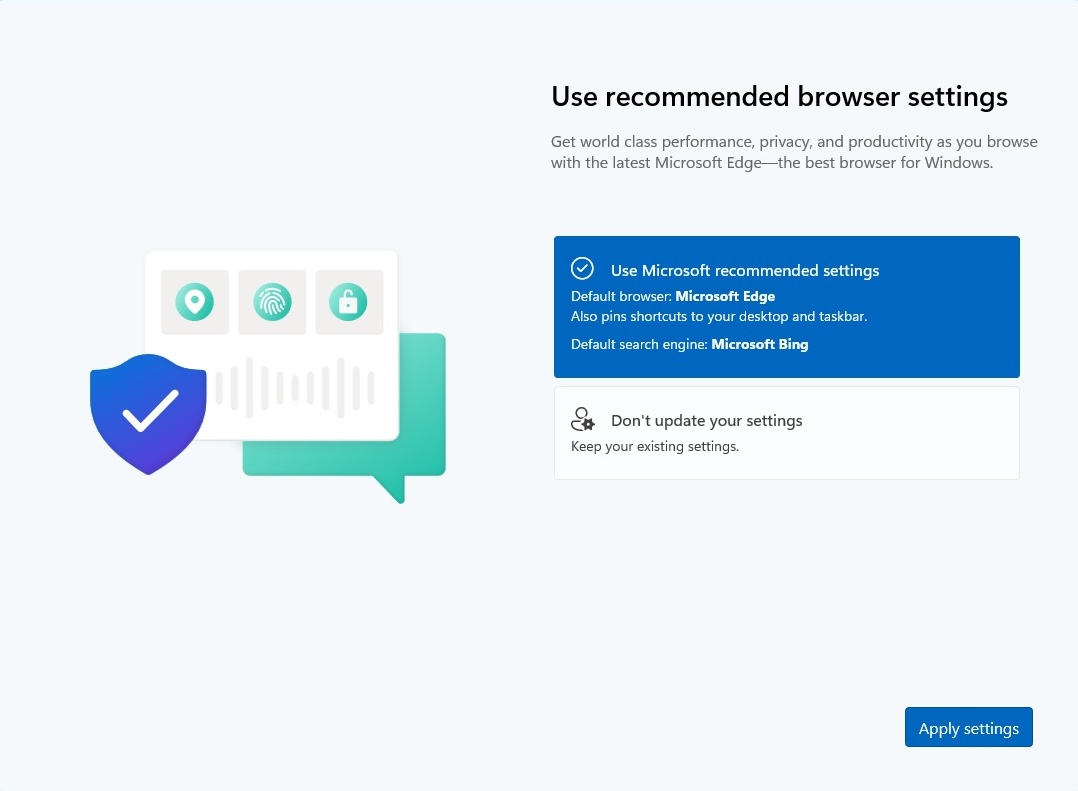Click 'Default search engine: Microsoft Bing' text
The height and width of the screenshot is (791, 1078).
pos(690,344)
